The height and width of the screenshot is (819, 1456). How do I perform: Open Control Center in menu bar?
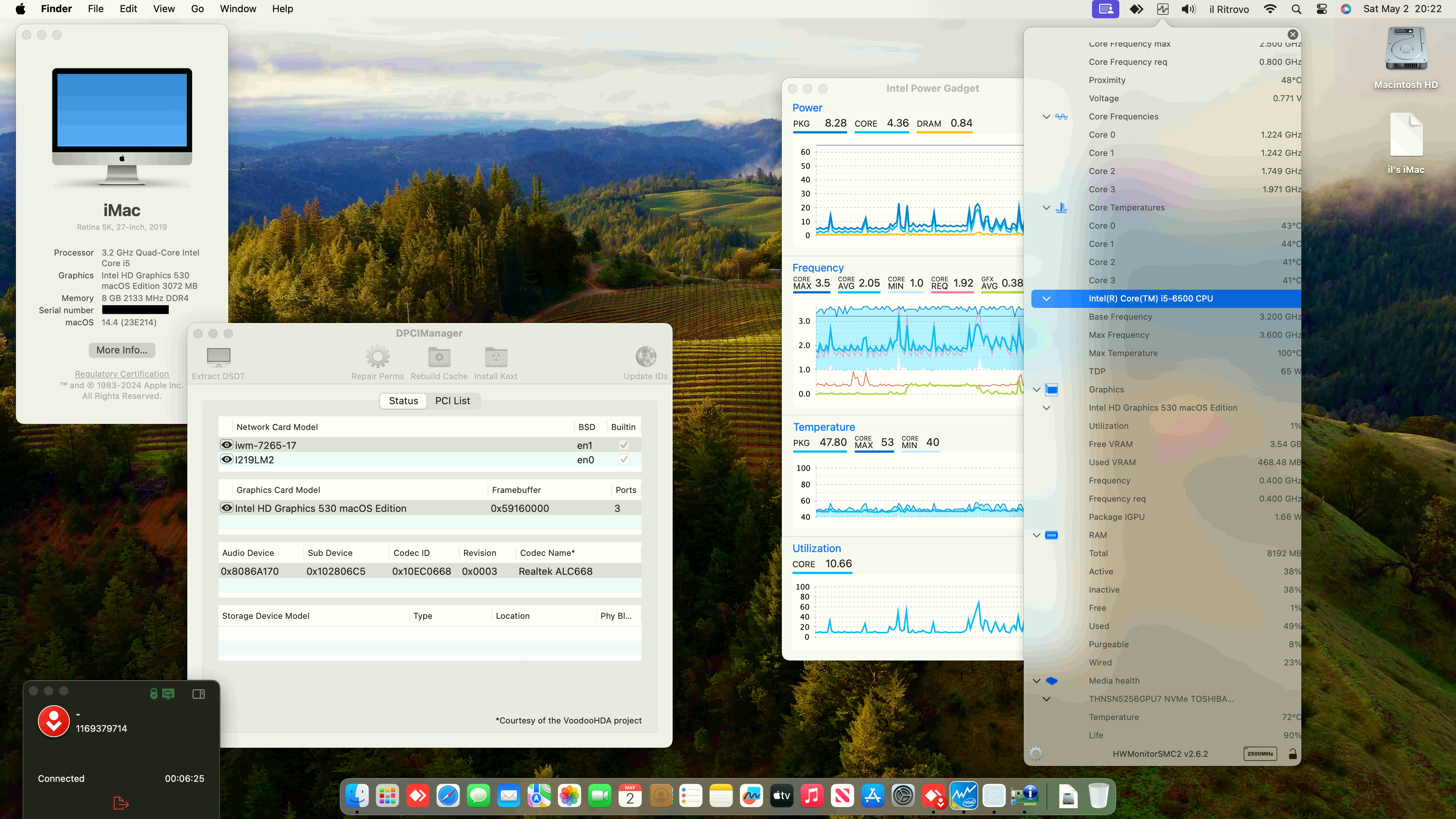[x=1321, y=9]
